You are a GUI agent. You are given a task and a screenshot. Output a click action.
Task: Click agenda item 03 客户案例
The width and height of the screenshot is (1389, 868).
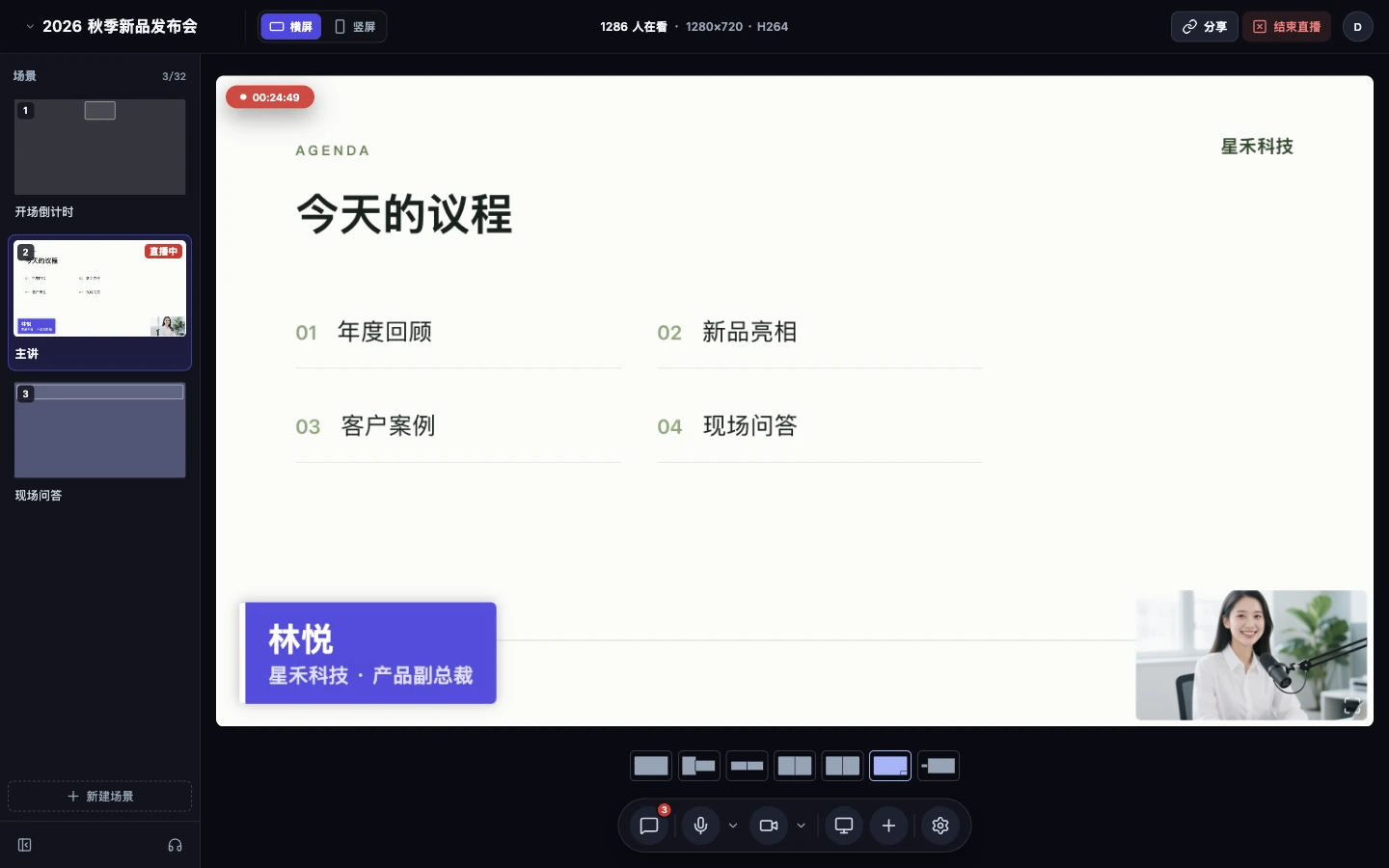pos(366,426)
